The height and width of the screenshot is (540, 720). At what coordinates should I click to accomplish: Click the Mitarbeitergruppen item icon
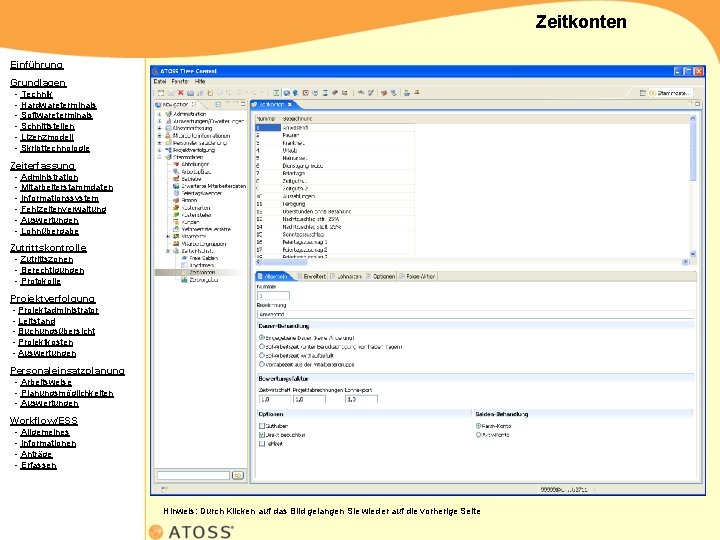176,244
